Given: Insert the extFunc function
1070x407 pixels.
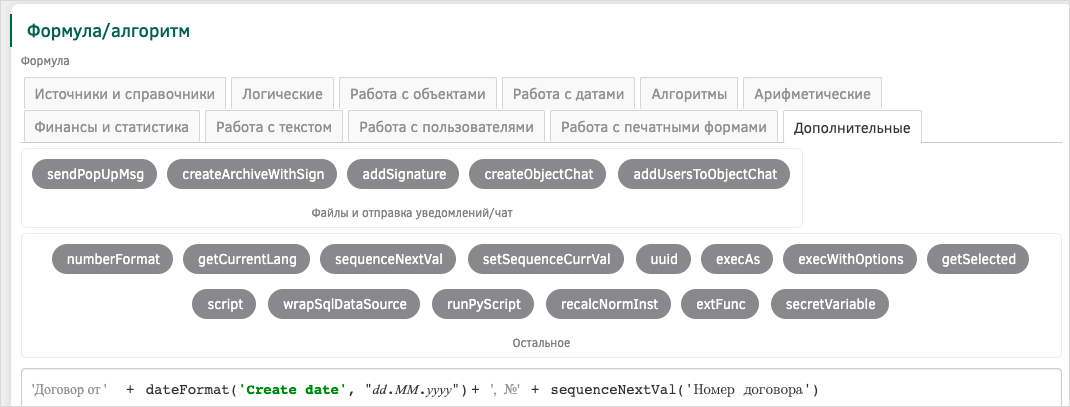Looking at the screenshot, I should [721, 304].
